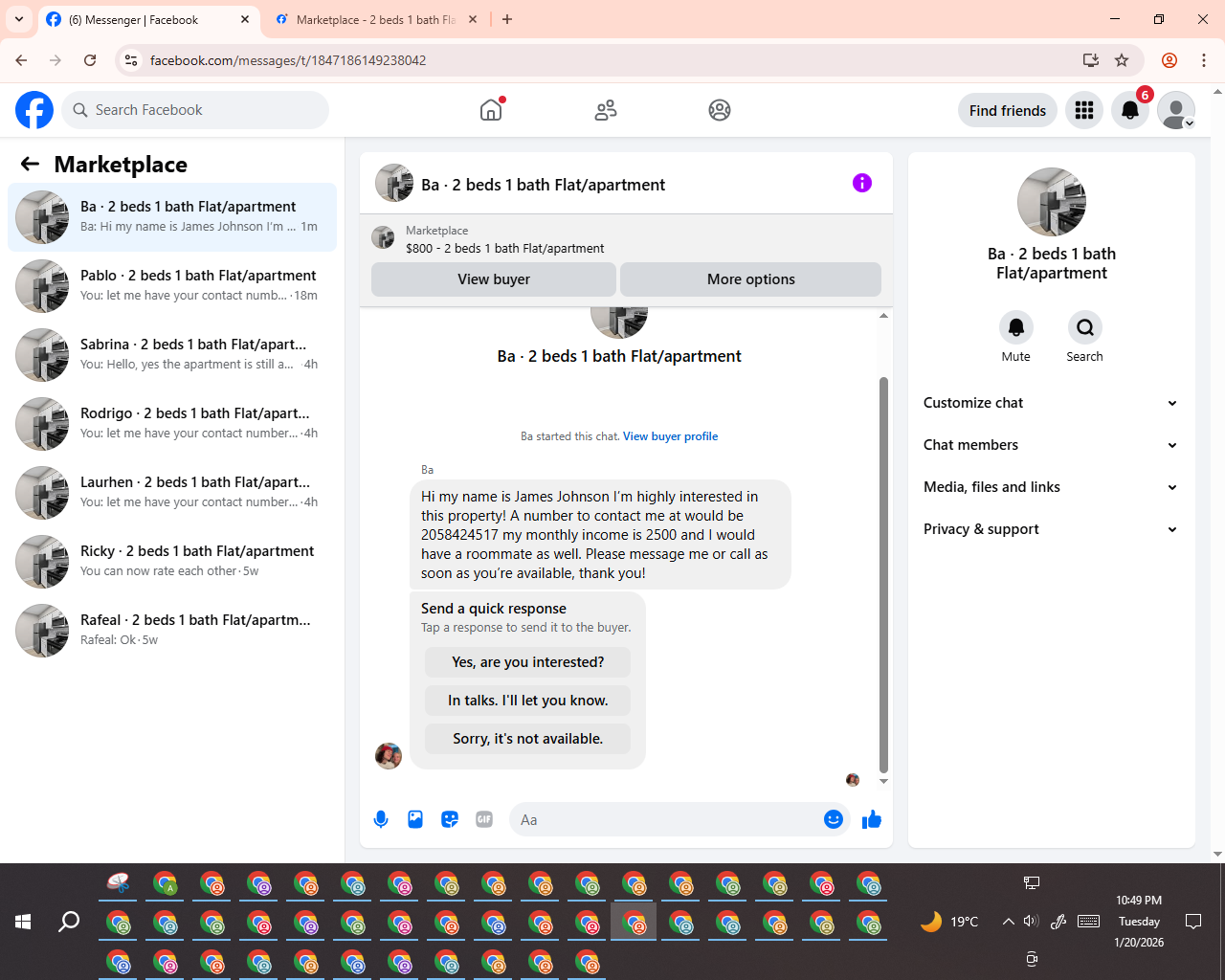
Task: Click the Search Facebook box
Action: (x=195, y=110)
